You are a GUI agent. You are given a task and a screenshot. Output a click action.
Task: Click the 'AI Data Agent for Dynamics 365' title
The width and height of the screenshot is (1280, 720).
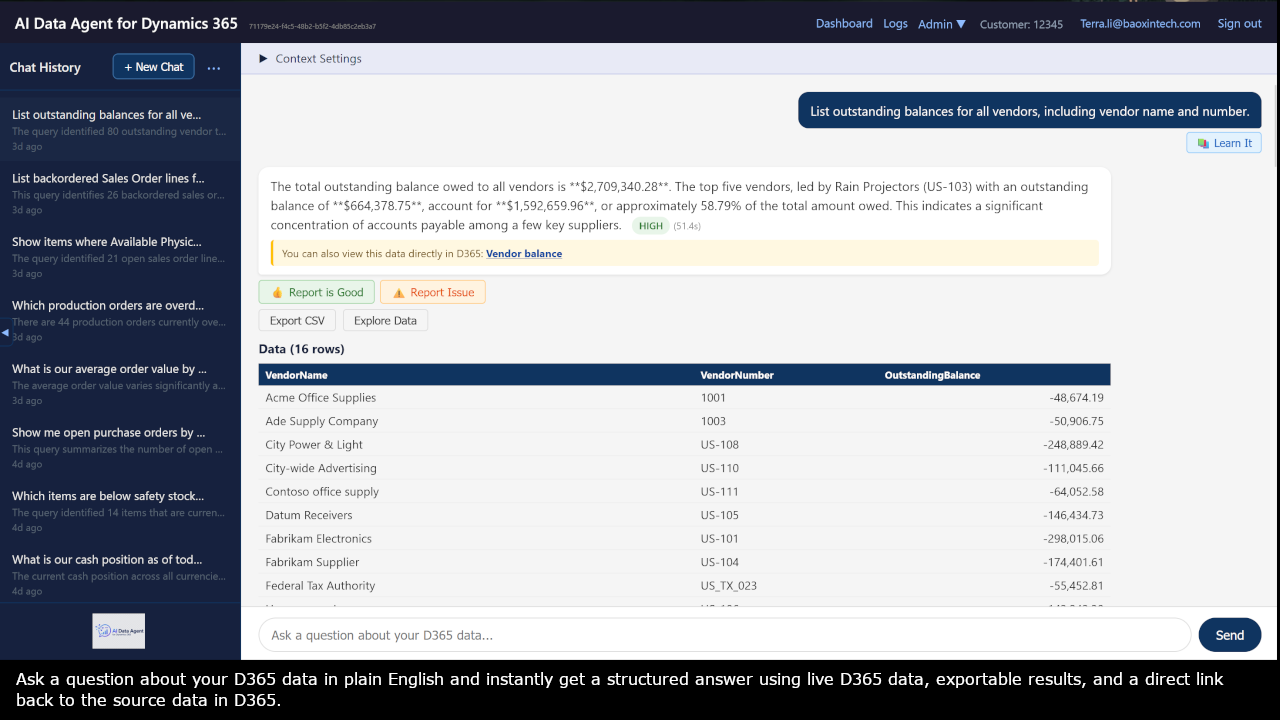pyautogui.click(x=126, y=23)
